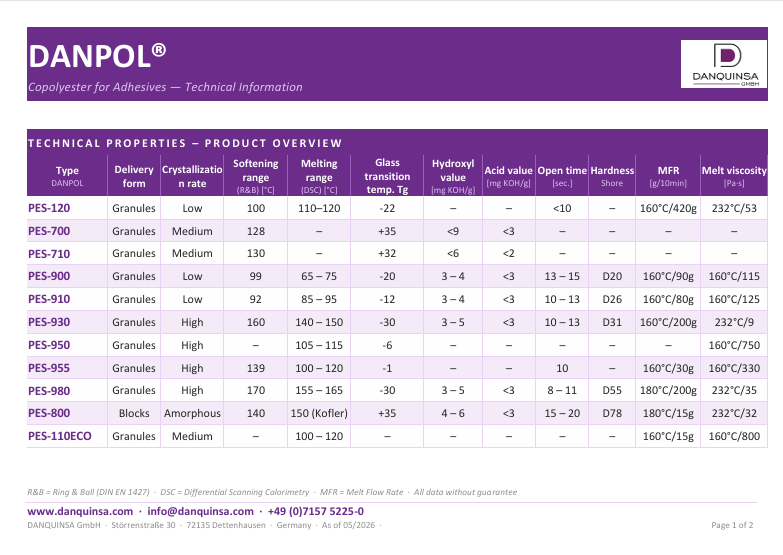Click PES-955 MFR value "160°C/30g"
The image size is (783, 555).
[x=668, y=368]
